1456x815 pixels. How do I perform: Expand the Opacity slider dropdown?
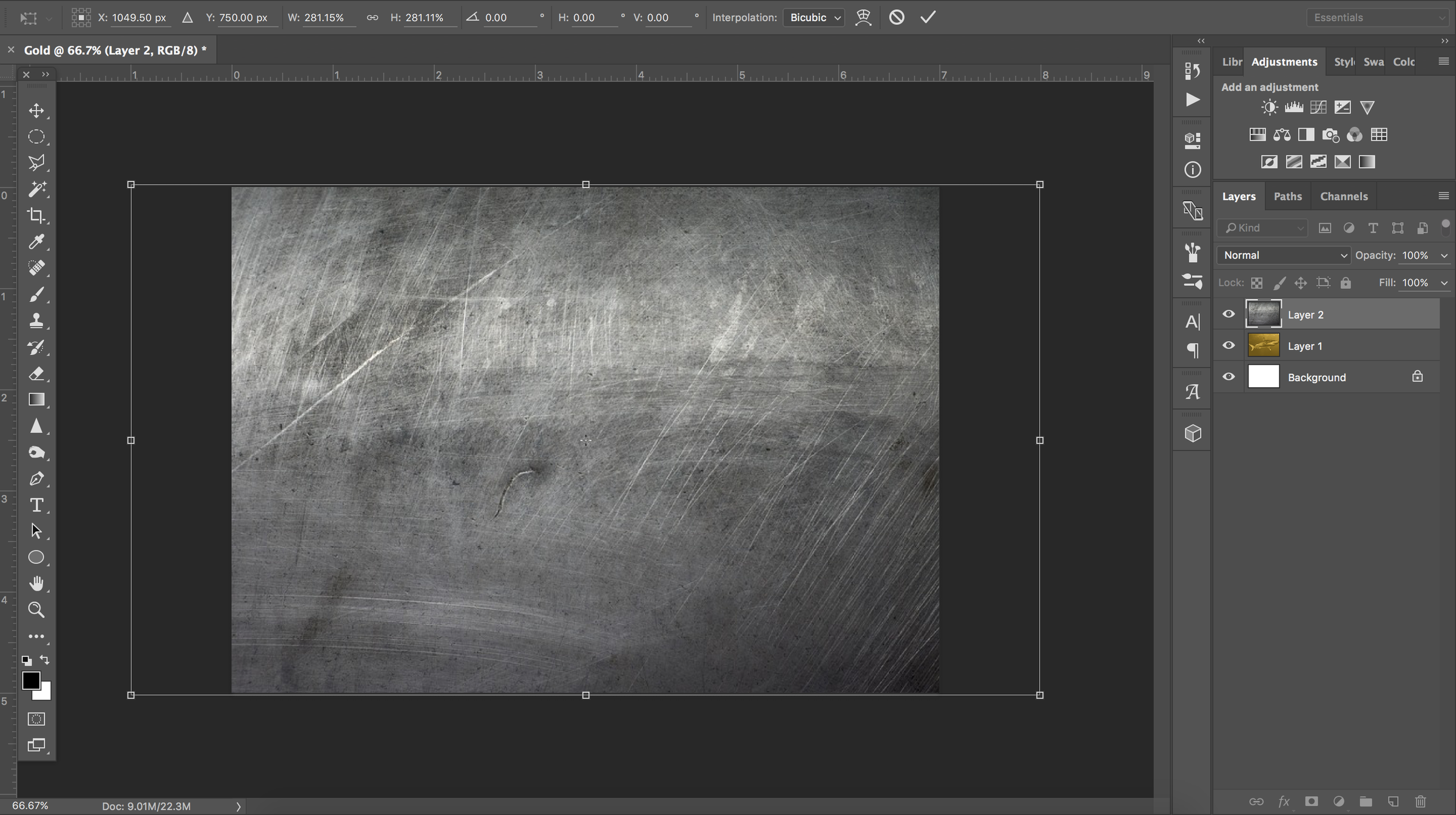(1444, 255)
